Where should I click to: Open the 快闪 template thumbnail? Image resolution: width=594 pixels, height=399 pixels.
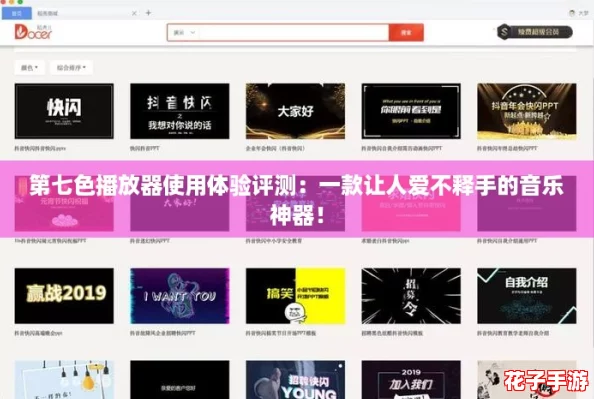[64, 111]
